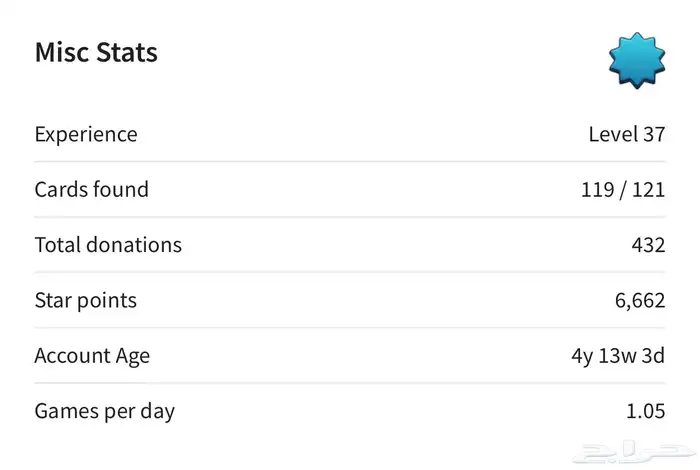The height and width of the screenshot is (470, 700).
Task: Click divider line below the Experience row
Action: click(x=350, y=162)
